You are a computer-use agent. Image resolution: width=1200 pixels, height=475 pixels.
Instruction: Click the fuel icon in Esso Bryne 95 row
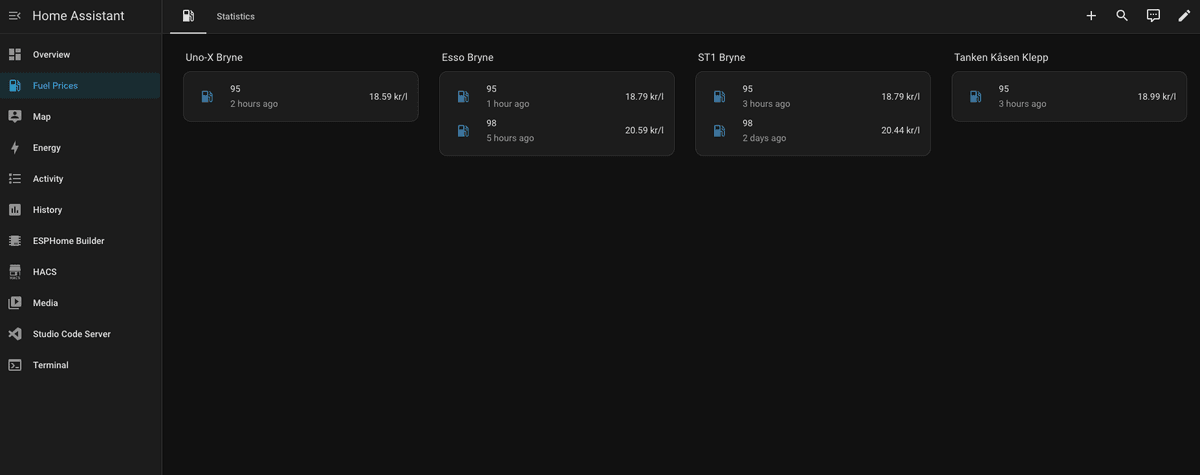click(x=463, y=96)
